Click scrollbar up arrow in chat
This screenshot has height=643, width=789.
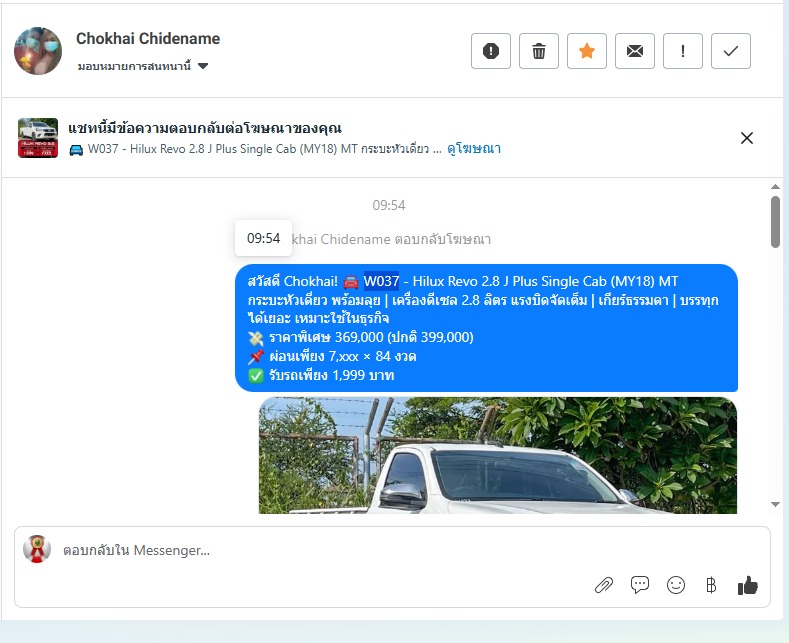[775, 187]
